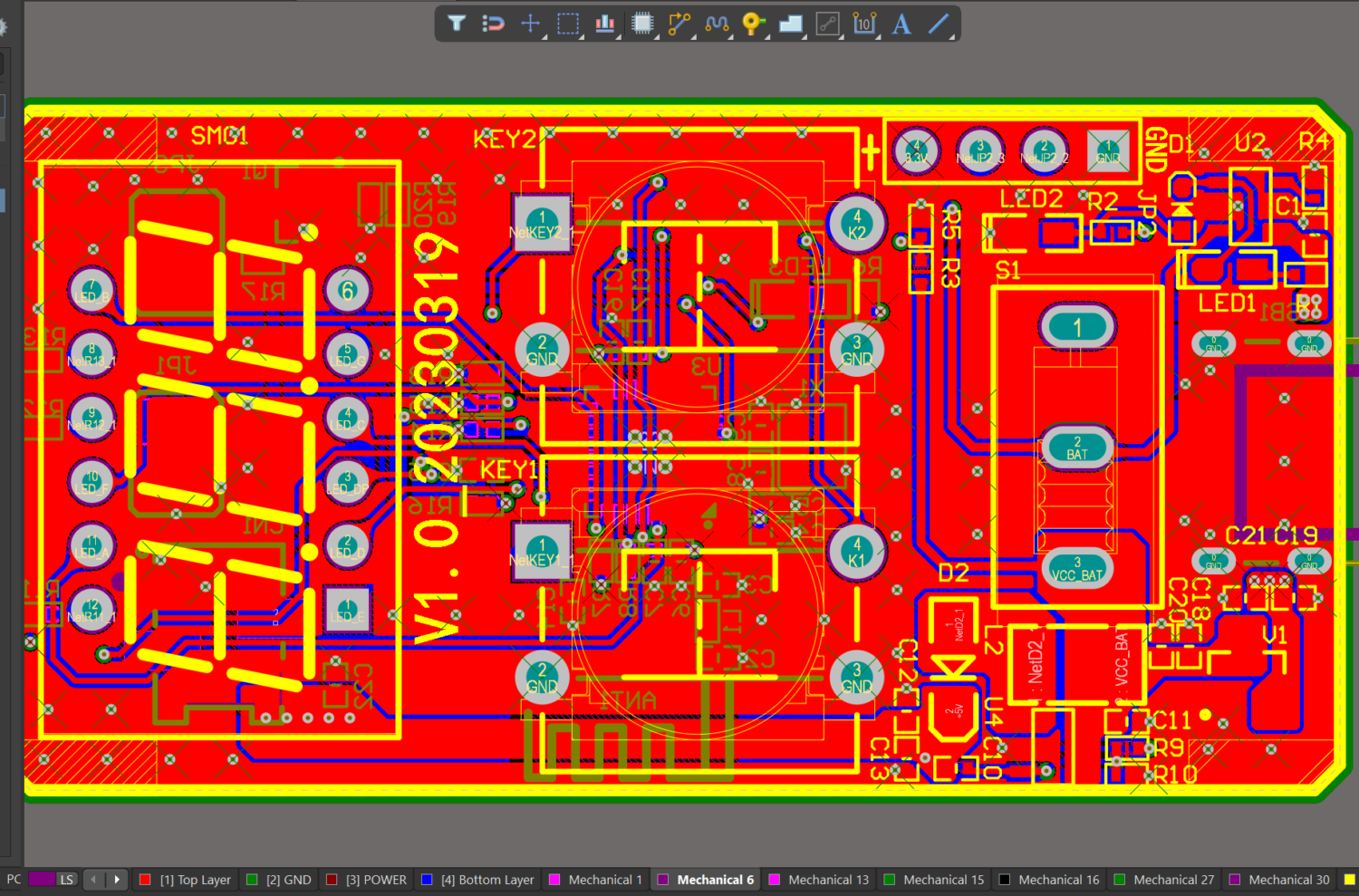Place a component with the IC chip icon
1359x896 pixels.
[x=642, y=24]
